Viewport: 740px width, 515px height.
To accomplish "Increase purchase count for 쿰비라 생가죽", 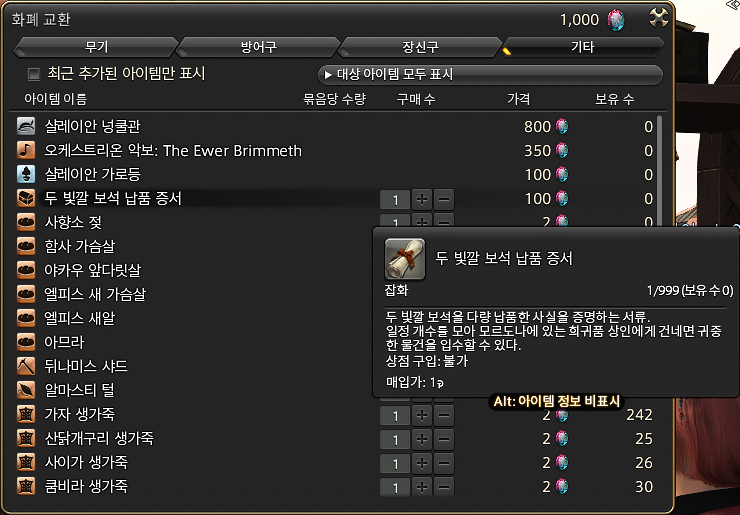I will point(422,487).
